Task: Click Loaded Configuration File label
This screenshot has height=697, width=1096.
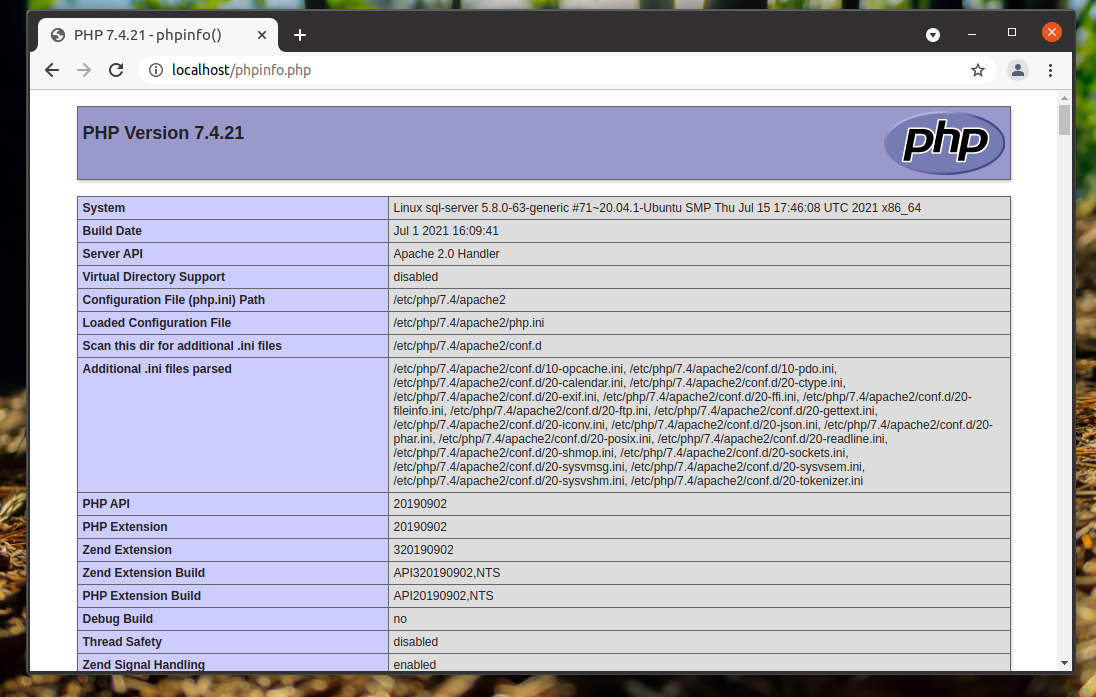Action: point(157,323)
